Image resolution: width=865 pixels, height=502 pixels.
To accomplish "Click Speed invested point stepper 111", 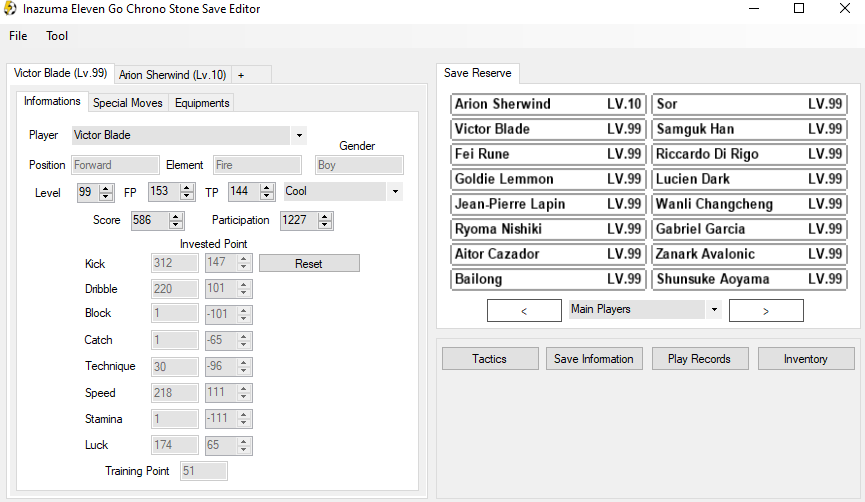I will (x=228, y=392).
